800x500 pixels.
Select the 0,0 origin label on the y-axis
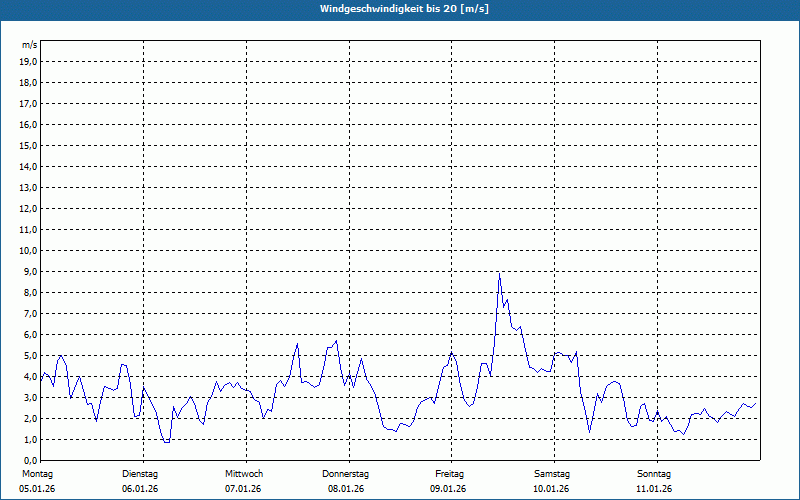coord(31,460)
